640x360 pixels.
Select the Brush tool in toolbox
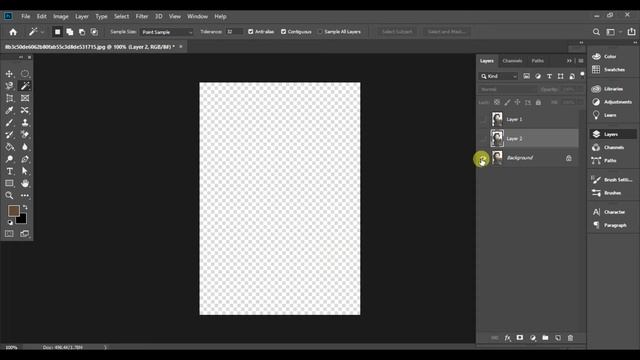(x=9, y=122)
